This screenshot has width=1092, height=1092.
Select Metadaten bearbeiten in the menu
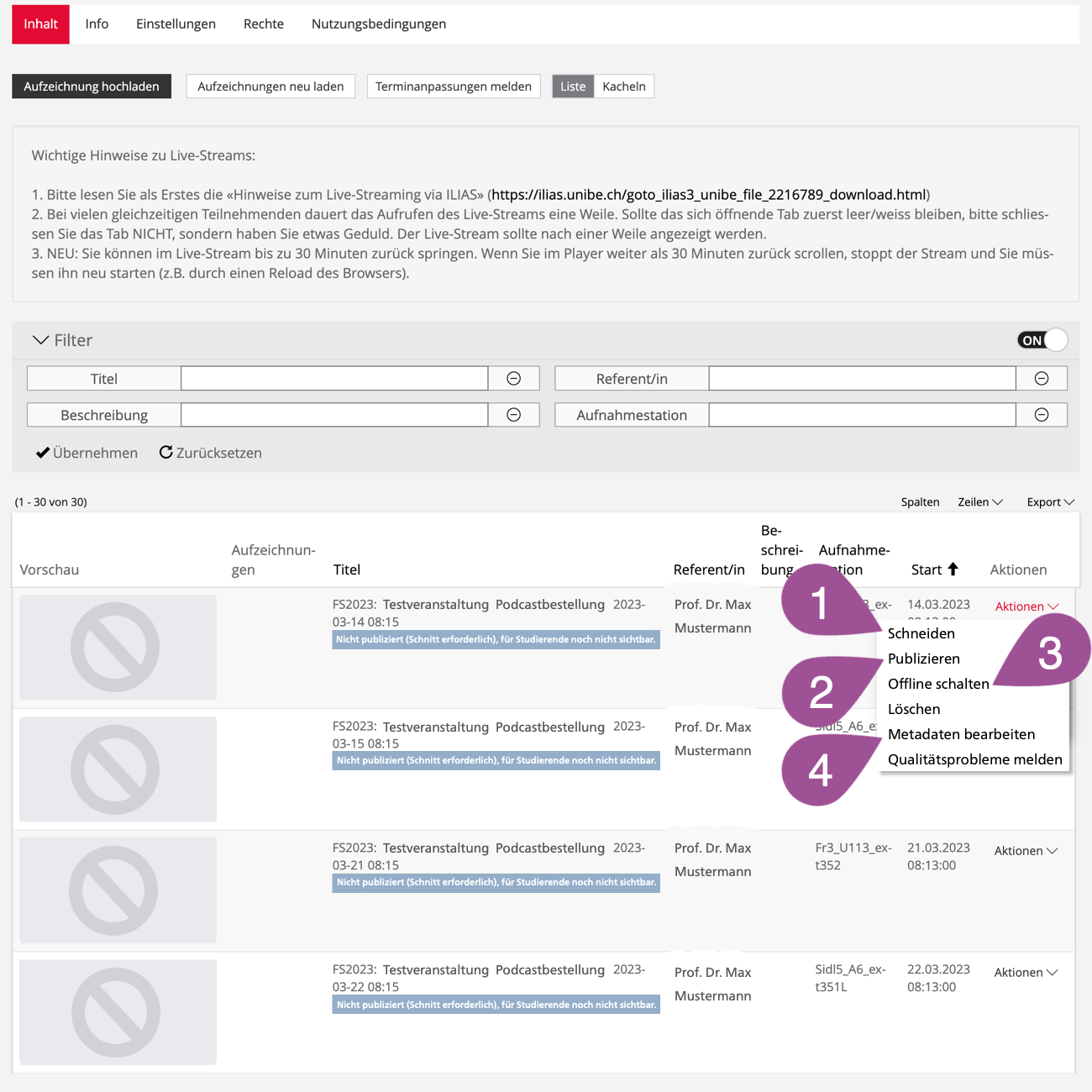961,734
